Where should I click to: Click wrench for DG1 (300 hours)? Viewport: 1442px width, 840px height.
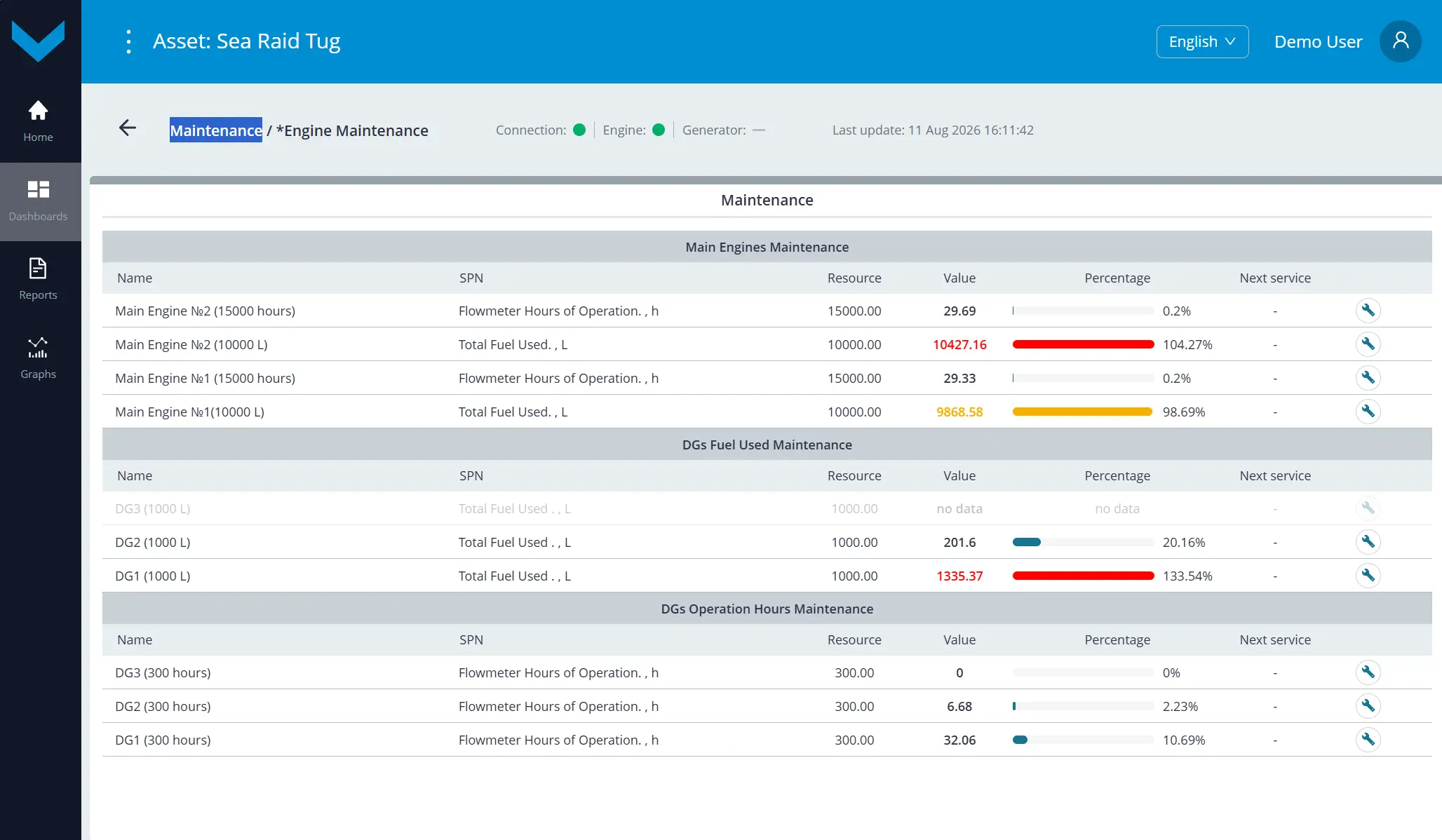click(x=1368, y=740)
